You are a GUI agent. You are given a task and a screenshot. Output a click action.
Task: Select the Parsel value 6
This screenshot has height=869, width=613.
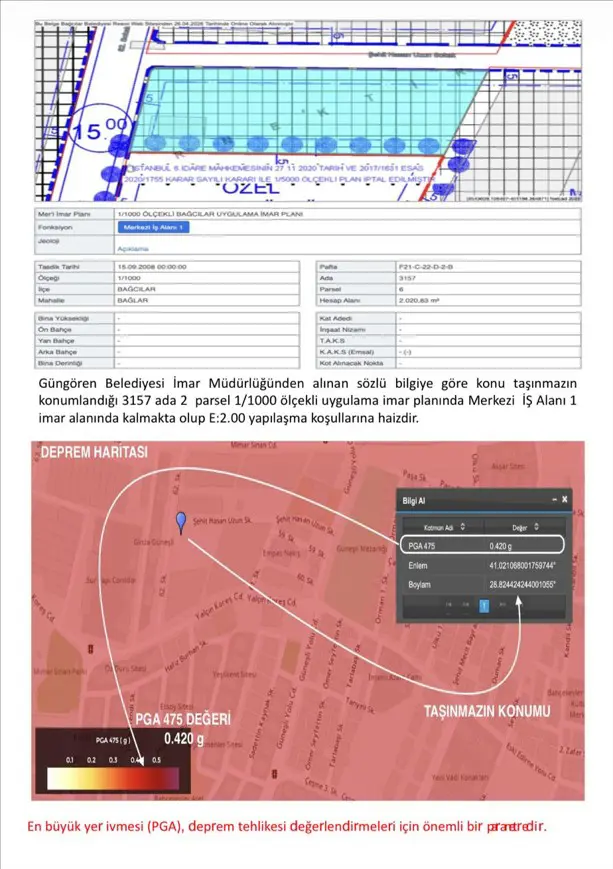(x=488, y=289)
